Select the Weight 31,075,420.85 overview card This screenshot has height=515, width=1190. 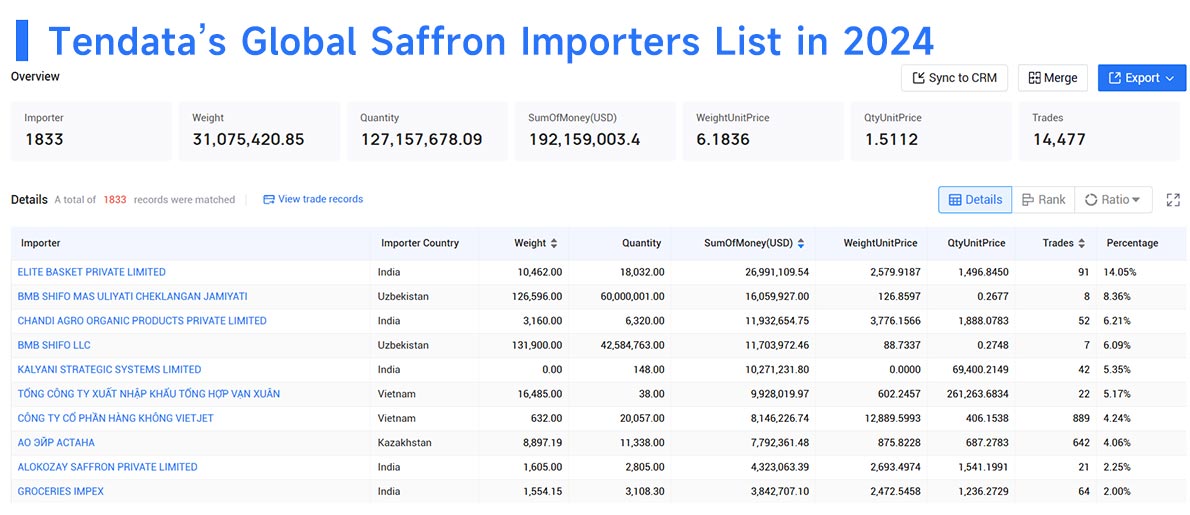(x=260, y=130)
